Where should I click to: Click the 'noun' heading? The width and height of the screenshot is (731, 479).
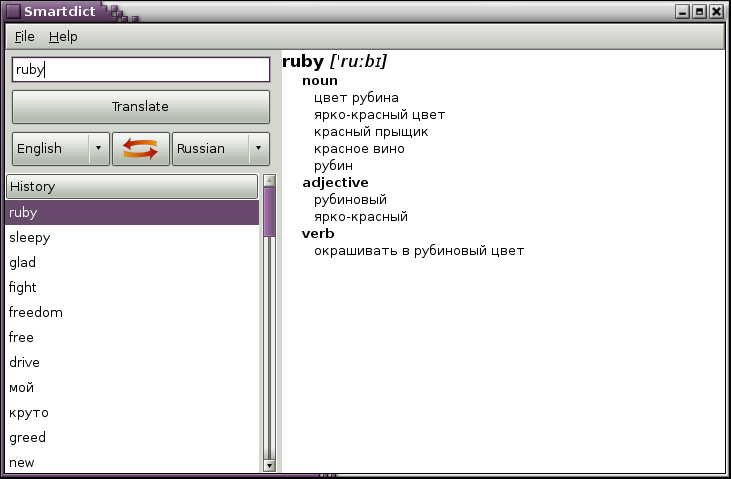(x=320, y=81)
